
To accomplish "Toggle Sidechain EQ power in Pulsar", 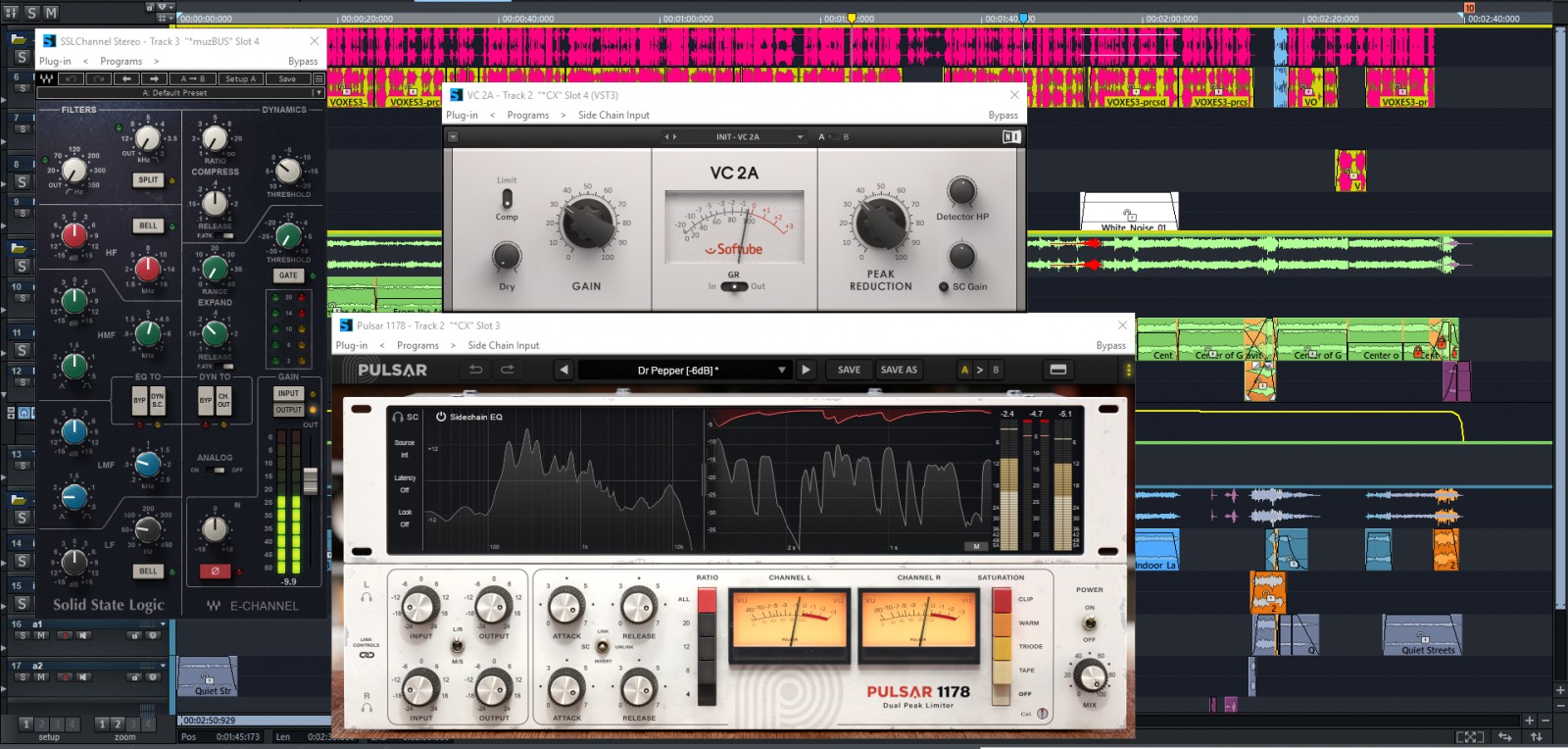I will (x=441, y=417).
